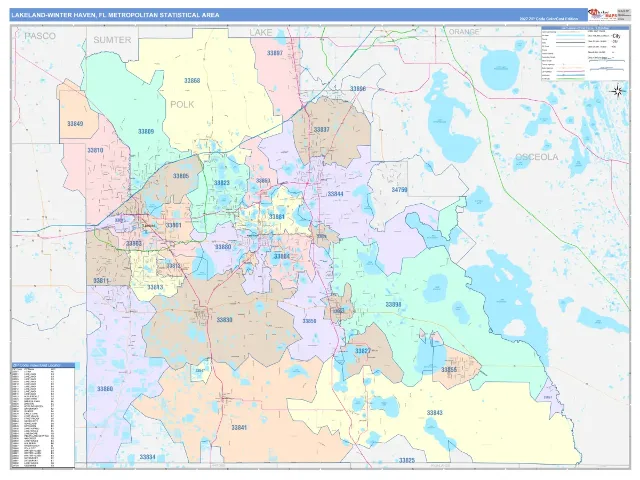Select ZIP code label 33810
The image size is (640, 480).
(x=95, y=150)
